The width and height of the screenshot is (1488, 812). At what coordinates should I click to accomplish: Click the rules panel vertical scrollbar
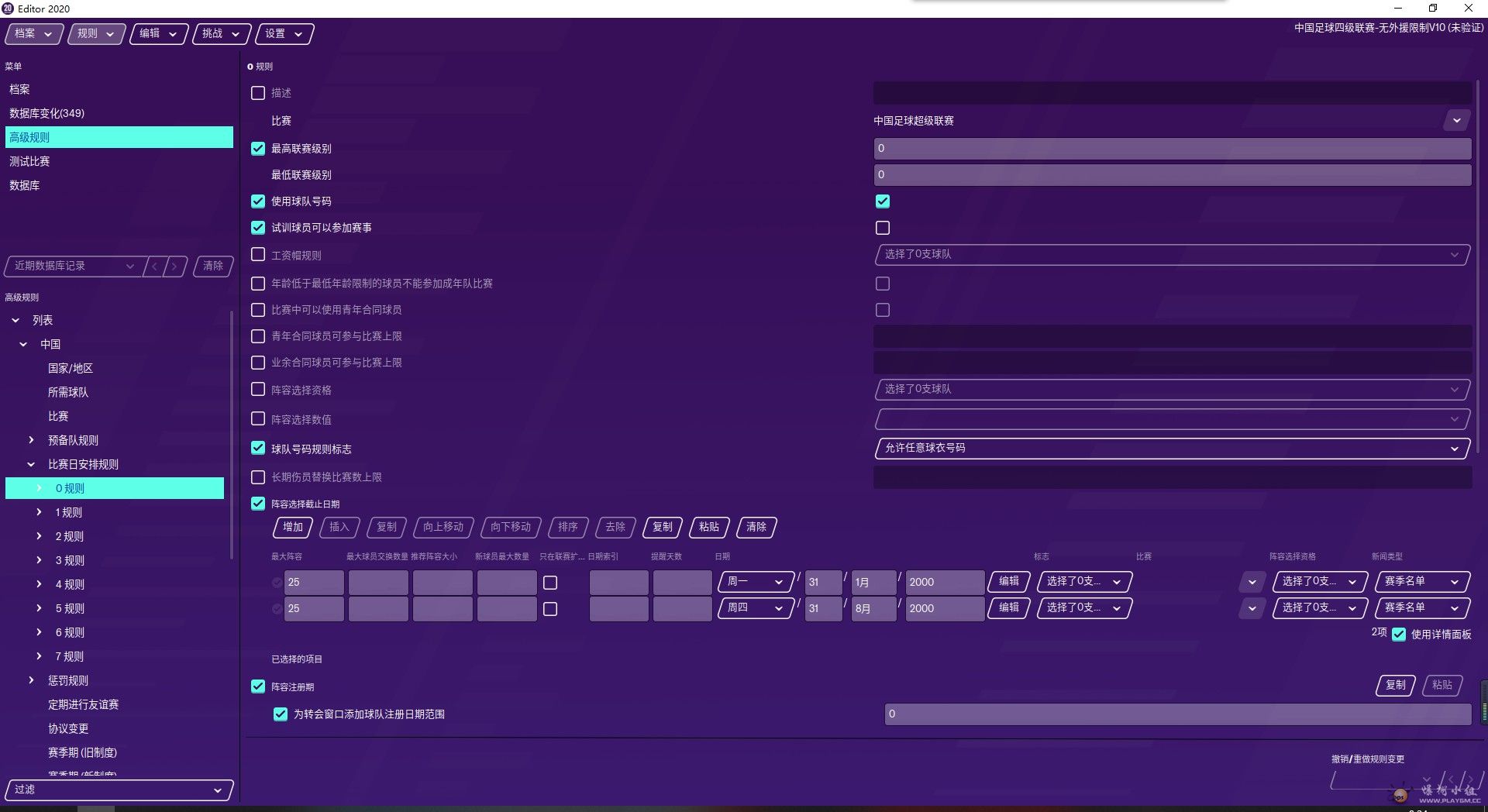click(x=1478, y=263)
